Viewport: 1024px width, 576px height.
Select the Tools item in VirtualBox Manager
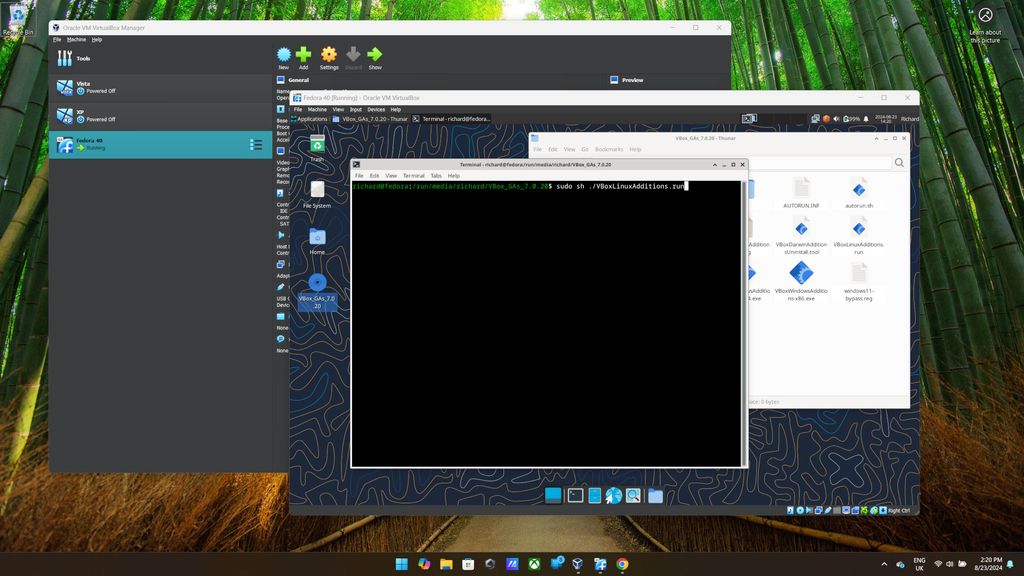[x=161, y=59]
